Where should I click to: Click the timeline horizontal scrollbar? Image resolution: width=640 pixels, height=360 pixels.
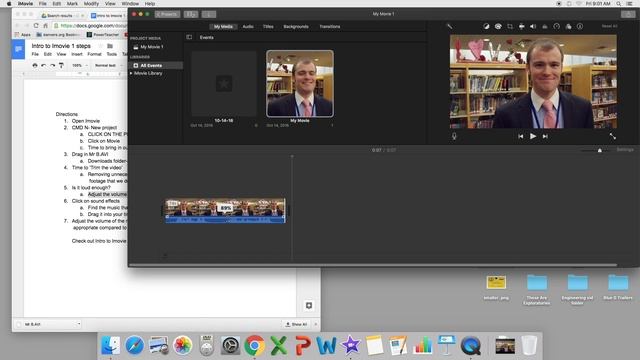point(373,265)
